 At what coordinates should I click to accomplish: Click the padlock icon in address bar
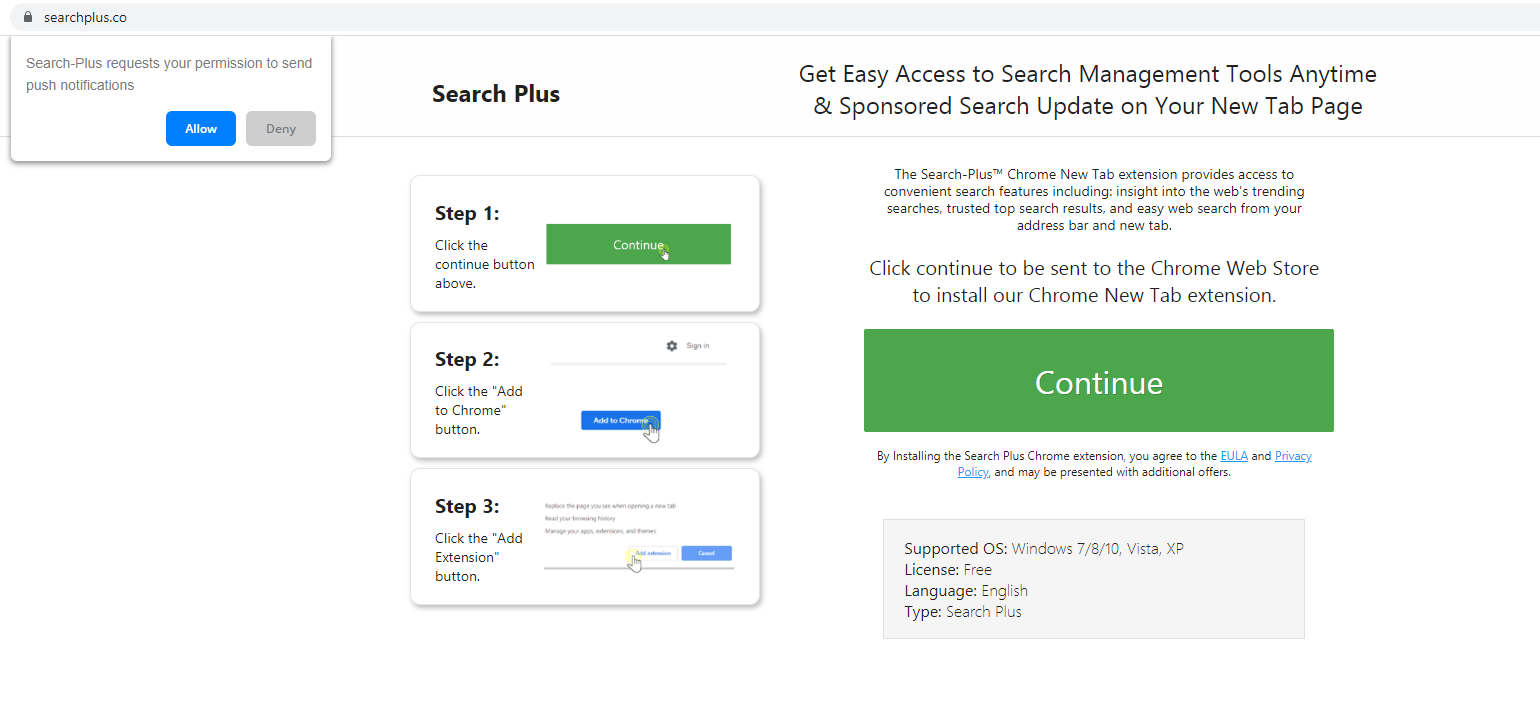(x=28, y=17)
